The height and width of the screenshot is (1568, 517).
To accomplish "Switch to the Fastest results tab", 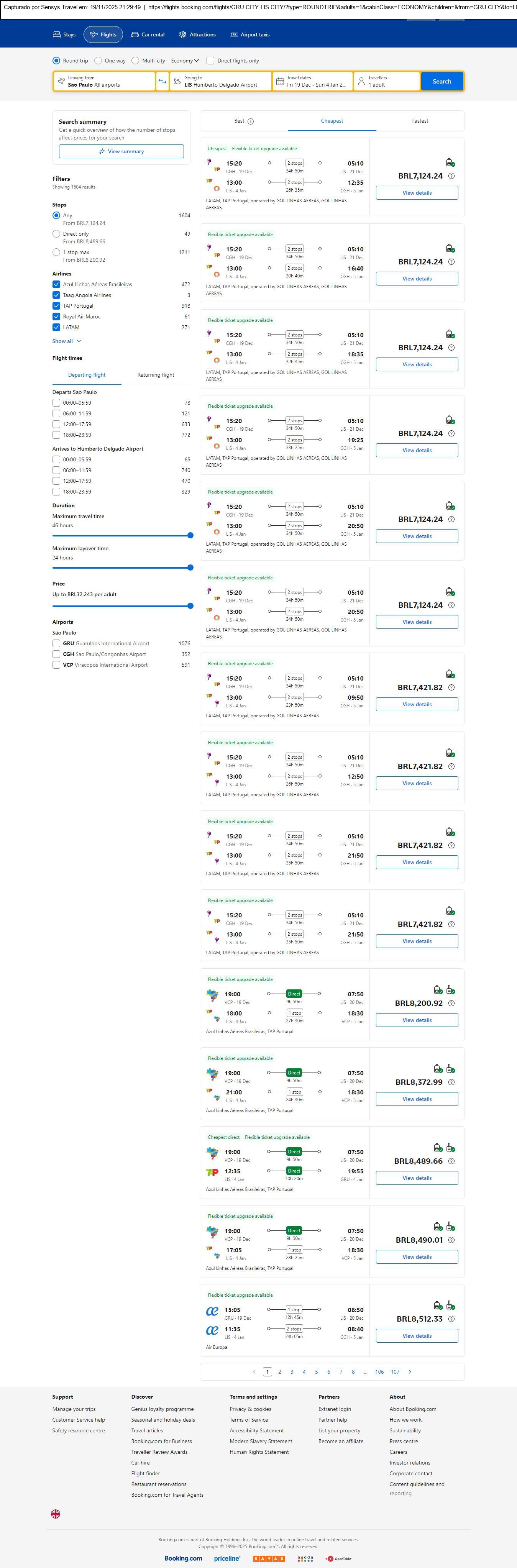I will [x=420, y=121].
